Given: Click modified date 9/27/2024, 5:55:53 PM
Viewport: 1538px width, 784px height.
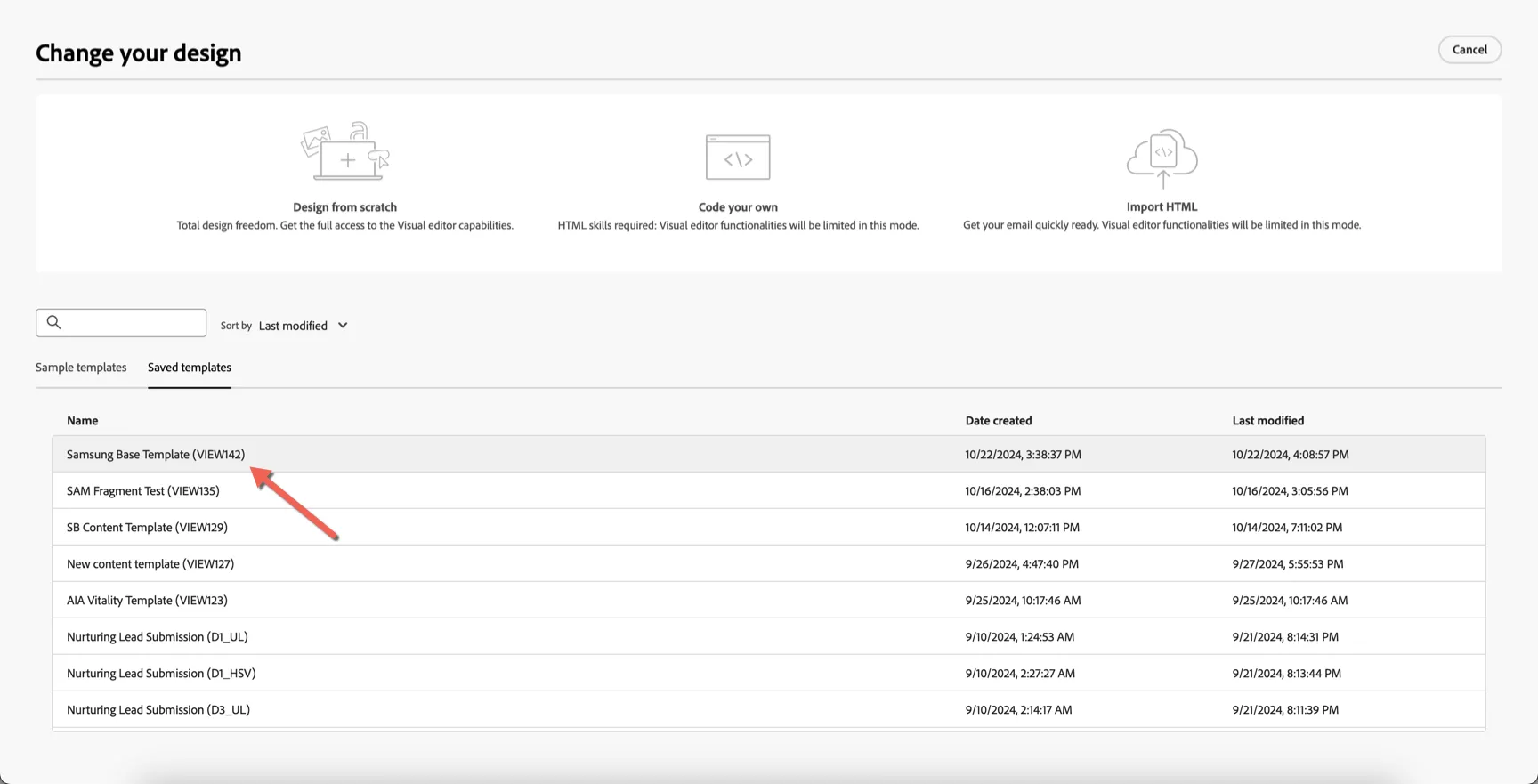Looking at the screenshot, I should click(x=1288, y=564).
